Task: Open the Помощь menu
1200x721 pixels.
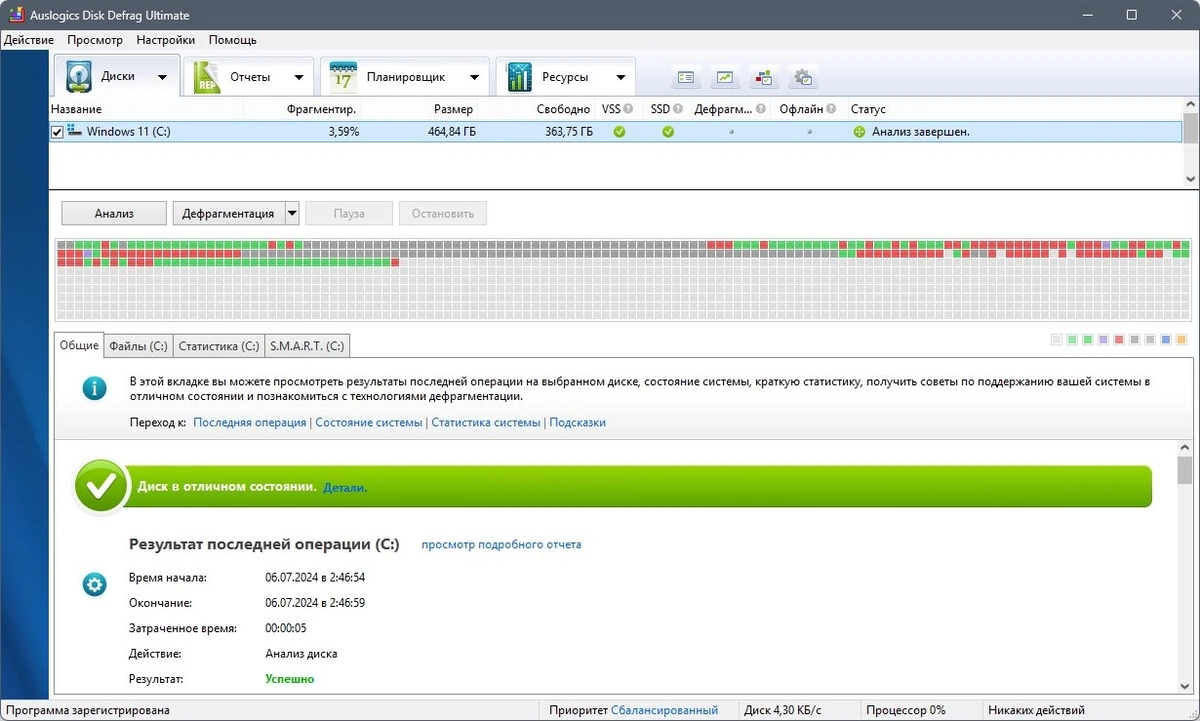Action: pos(233,40)
